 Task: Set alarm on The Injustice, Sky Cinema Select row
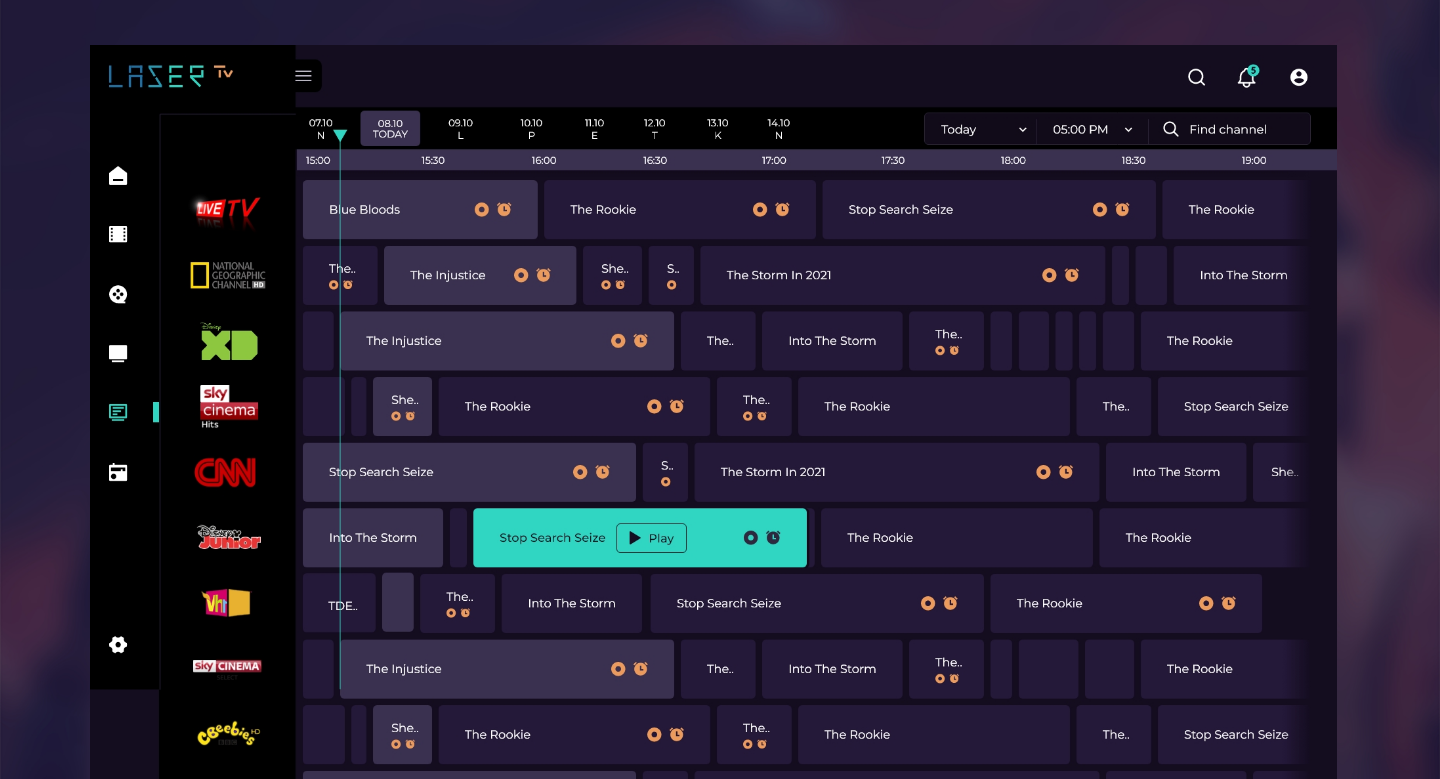click(x=641, y=669)
